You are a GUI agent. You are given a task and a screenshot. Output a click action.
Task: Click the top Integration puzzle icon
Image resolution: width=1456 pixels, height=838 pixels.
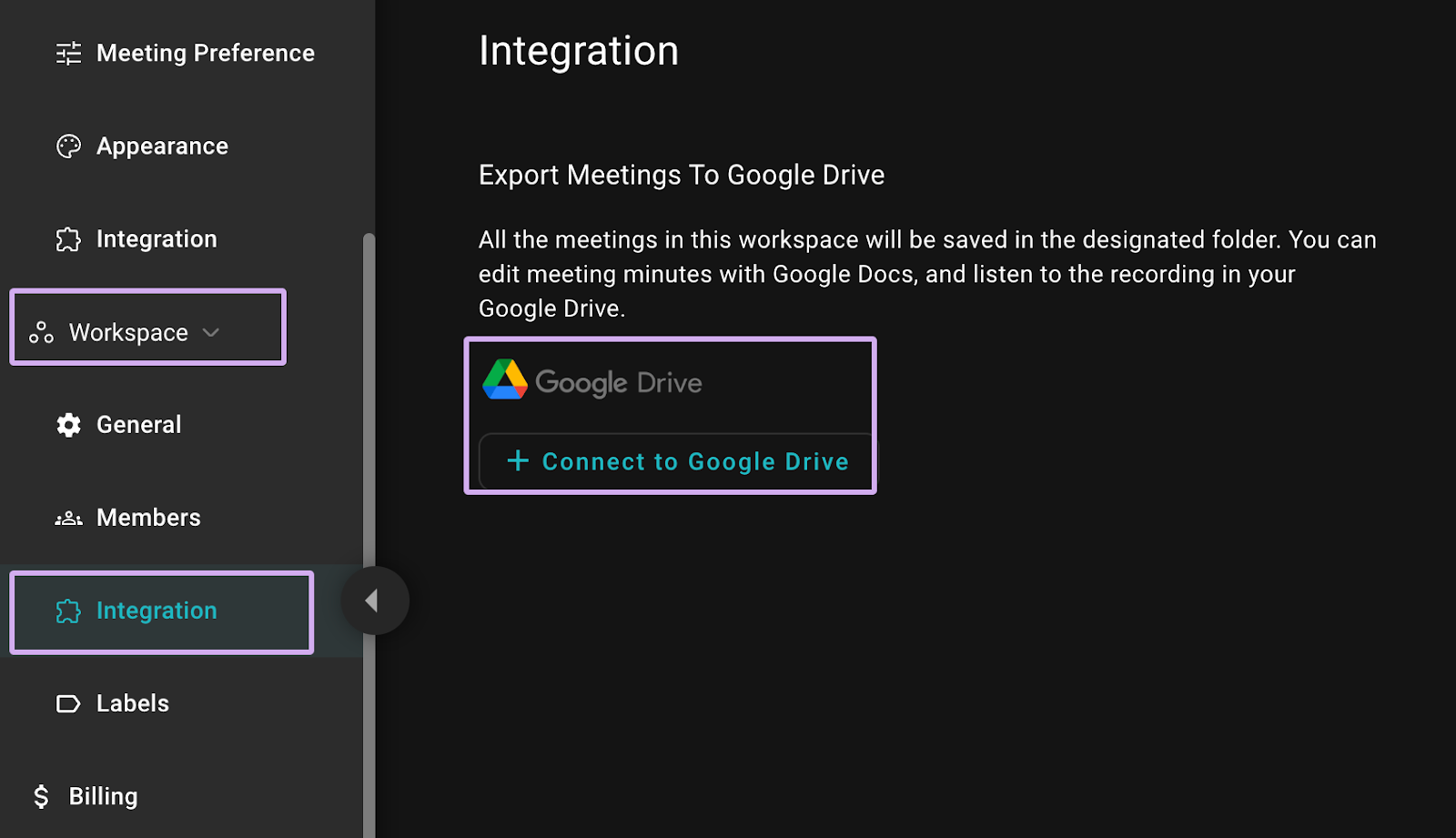click(x=68, y=239)
